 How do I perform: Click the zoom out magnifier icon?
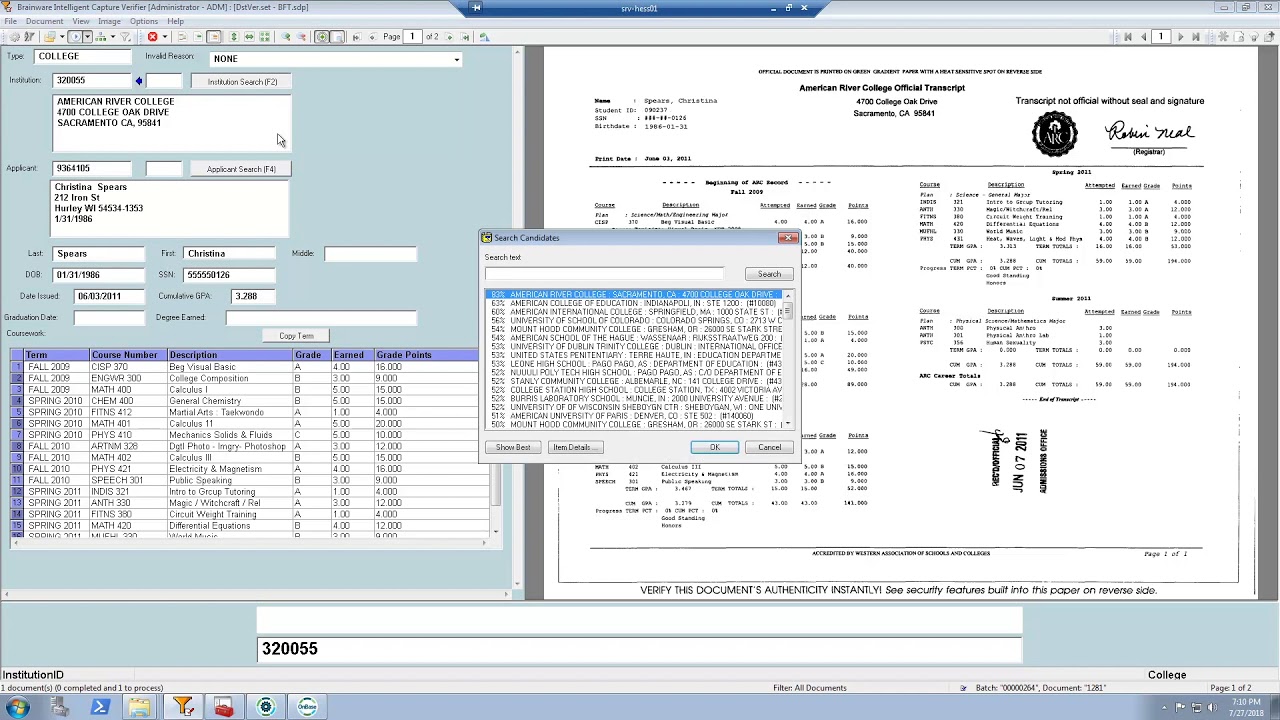click(x=301, y=37)
